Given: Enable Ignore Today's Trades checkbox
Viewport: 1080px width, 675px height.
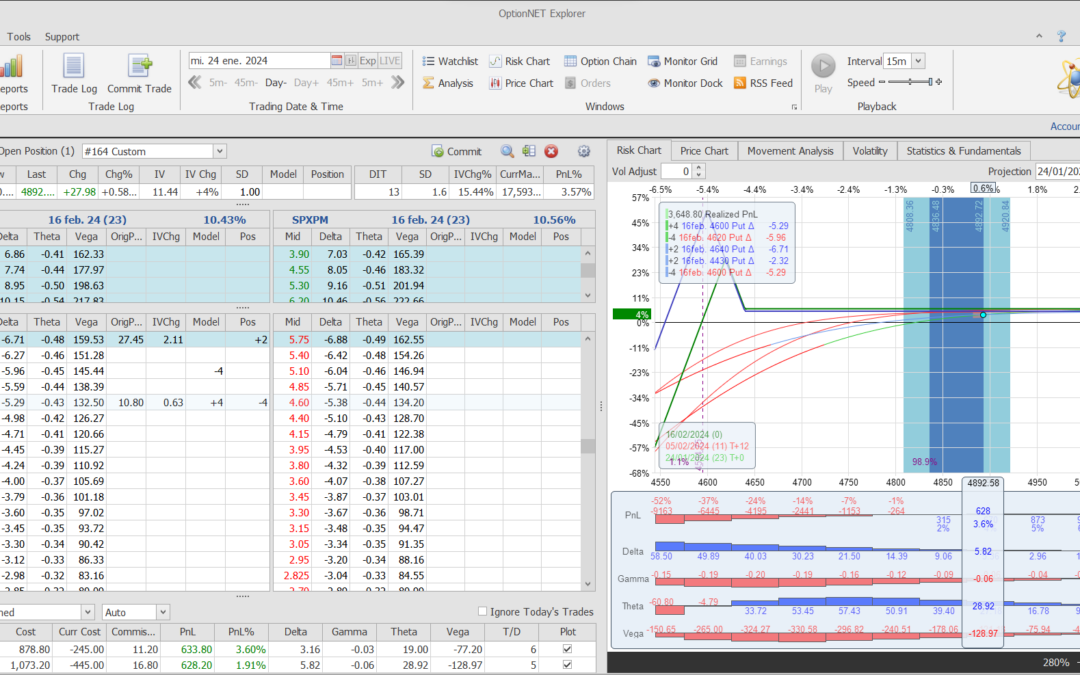Looking at the screenshot, I should (x=483, y=612).
